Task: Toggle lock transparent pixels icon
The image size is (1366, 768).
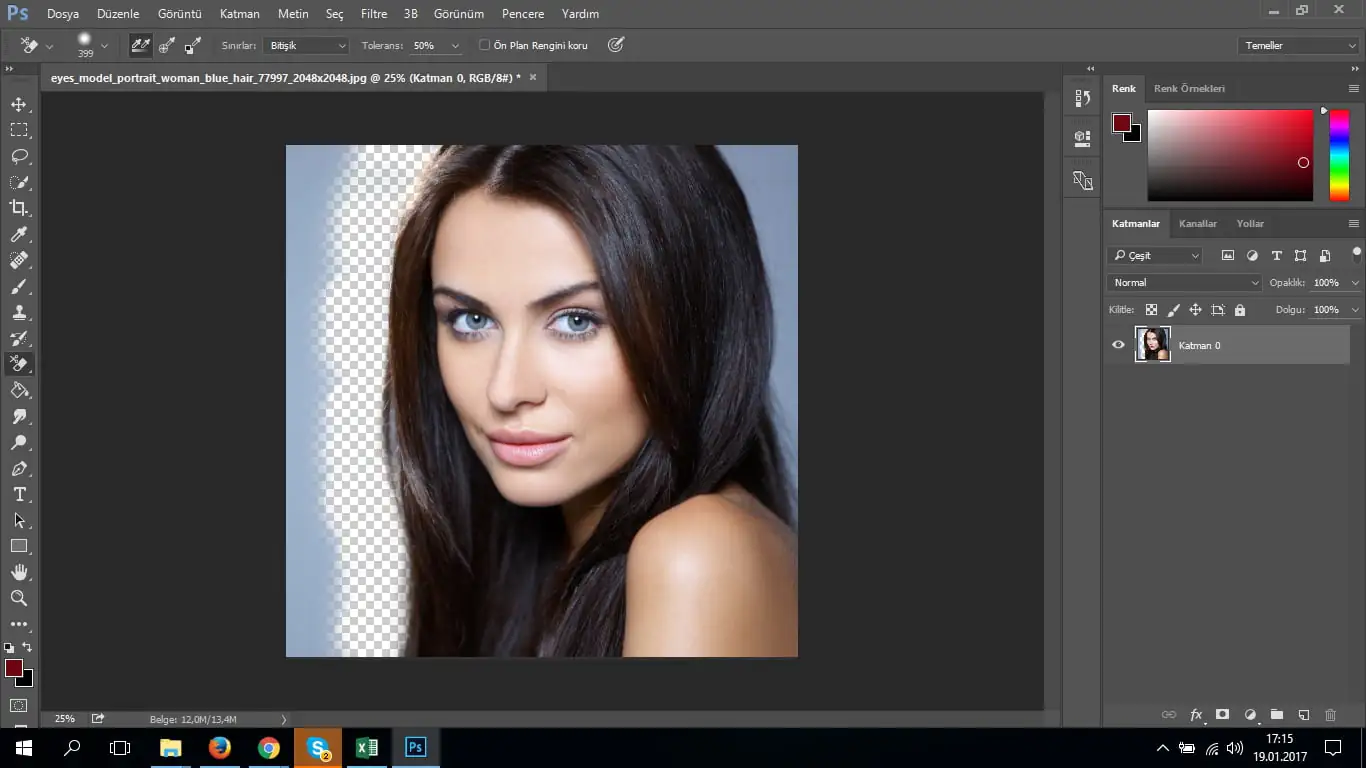Action: (1152, 310)
